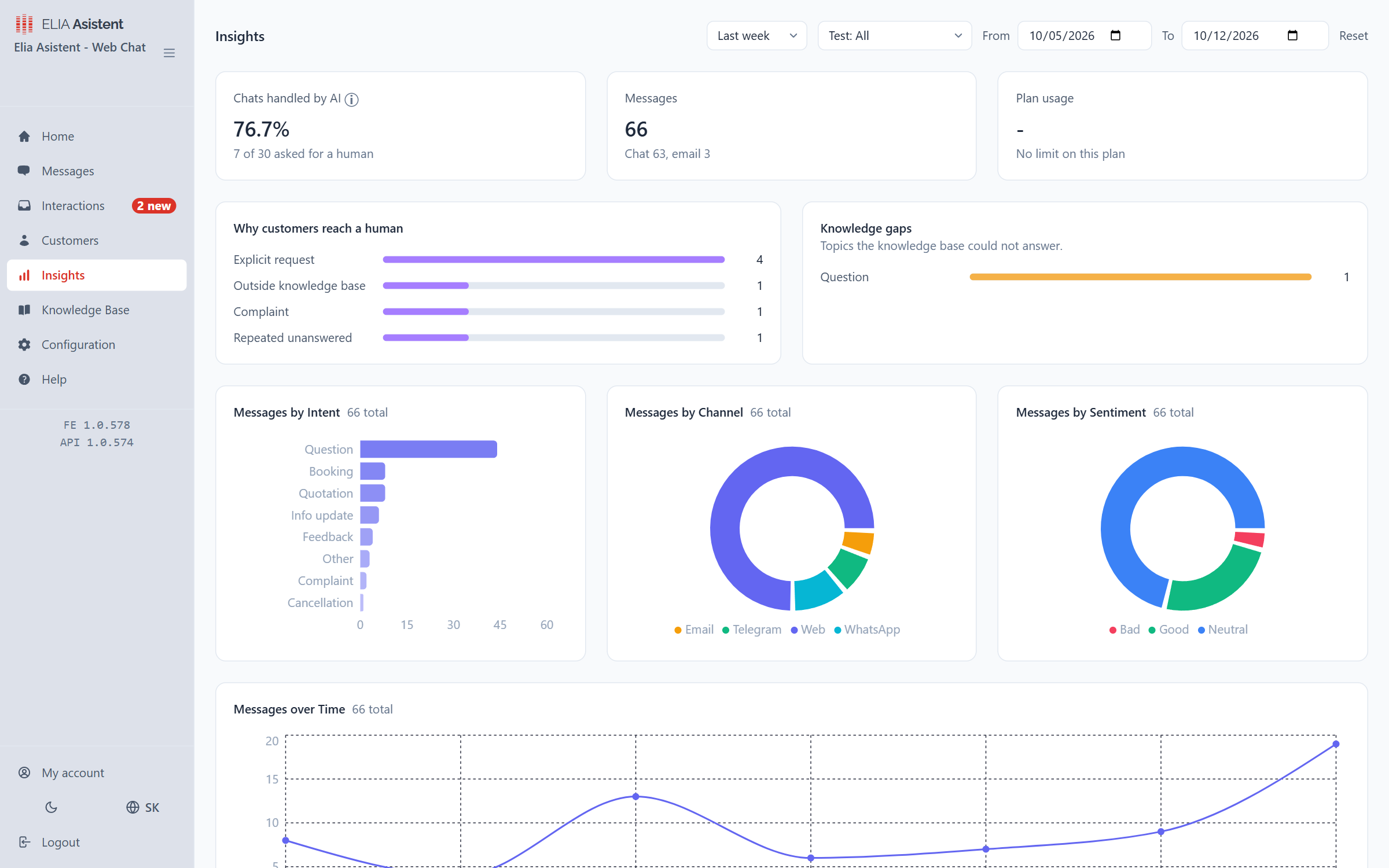Click the ELIA Asistent logo icon
Screen dimensions: 1389x868
point(24,24)
